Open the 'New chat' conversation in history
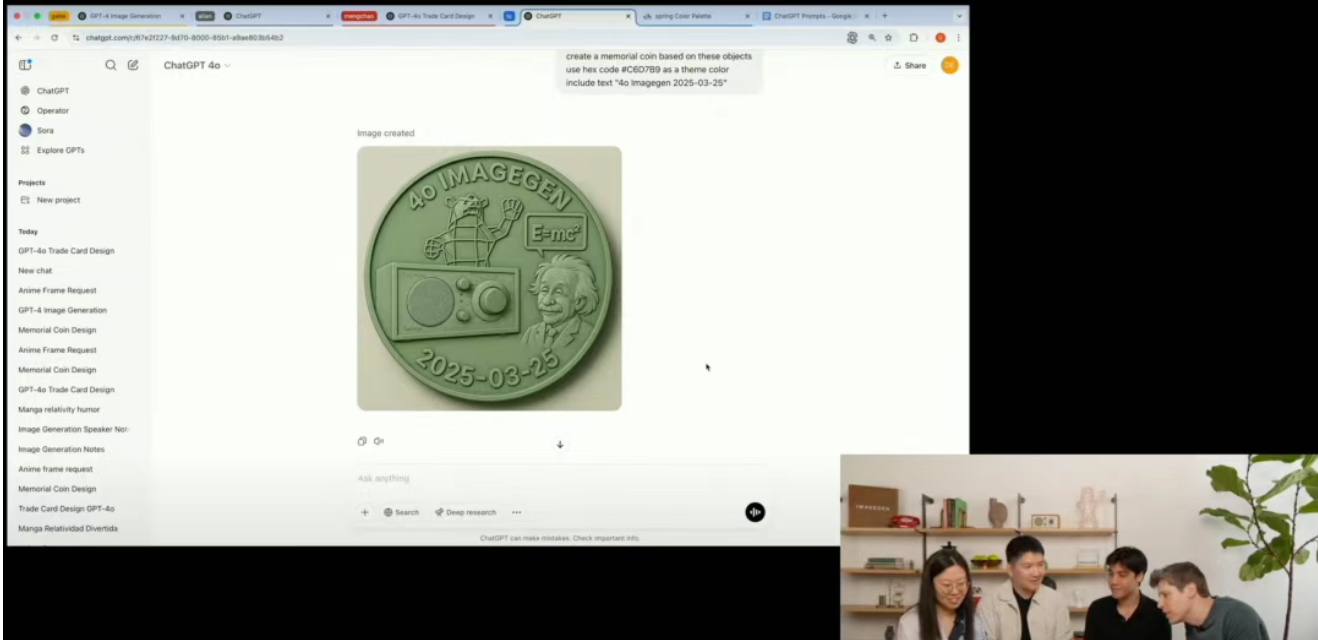The image size is (1318, 640). tap(35, 271)
